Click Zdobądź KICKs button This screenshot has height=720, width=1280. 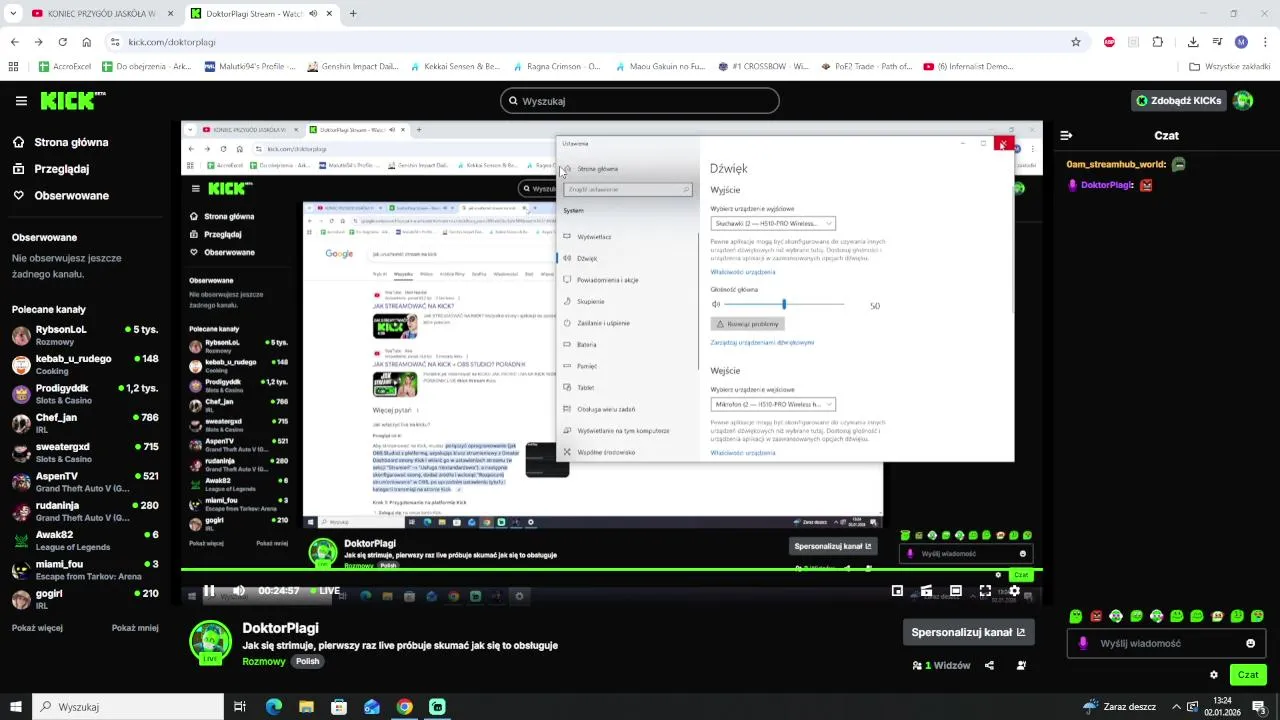(1179, 100)
